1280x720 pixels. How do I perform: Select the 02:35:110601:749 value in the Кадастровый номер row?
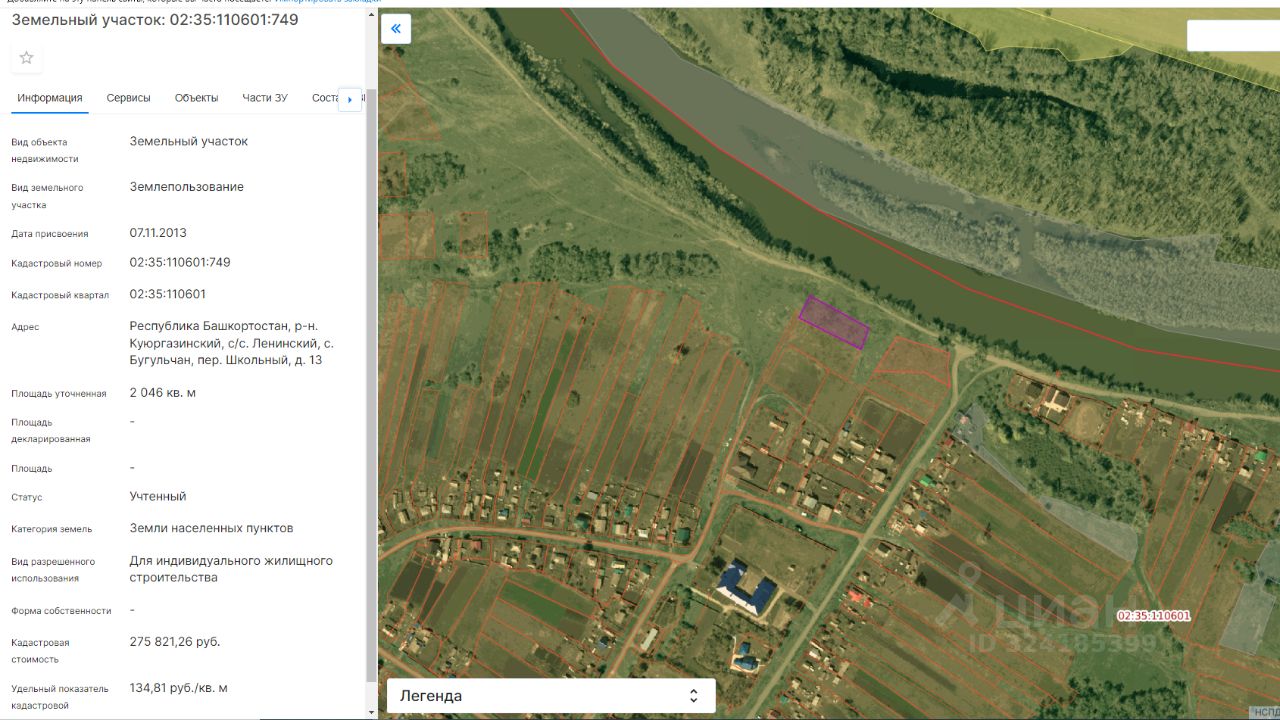point(180,262)
